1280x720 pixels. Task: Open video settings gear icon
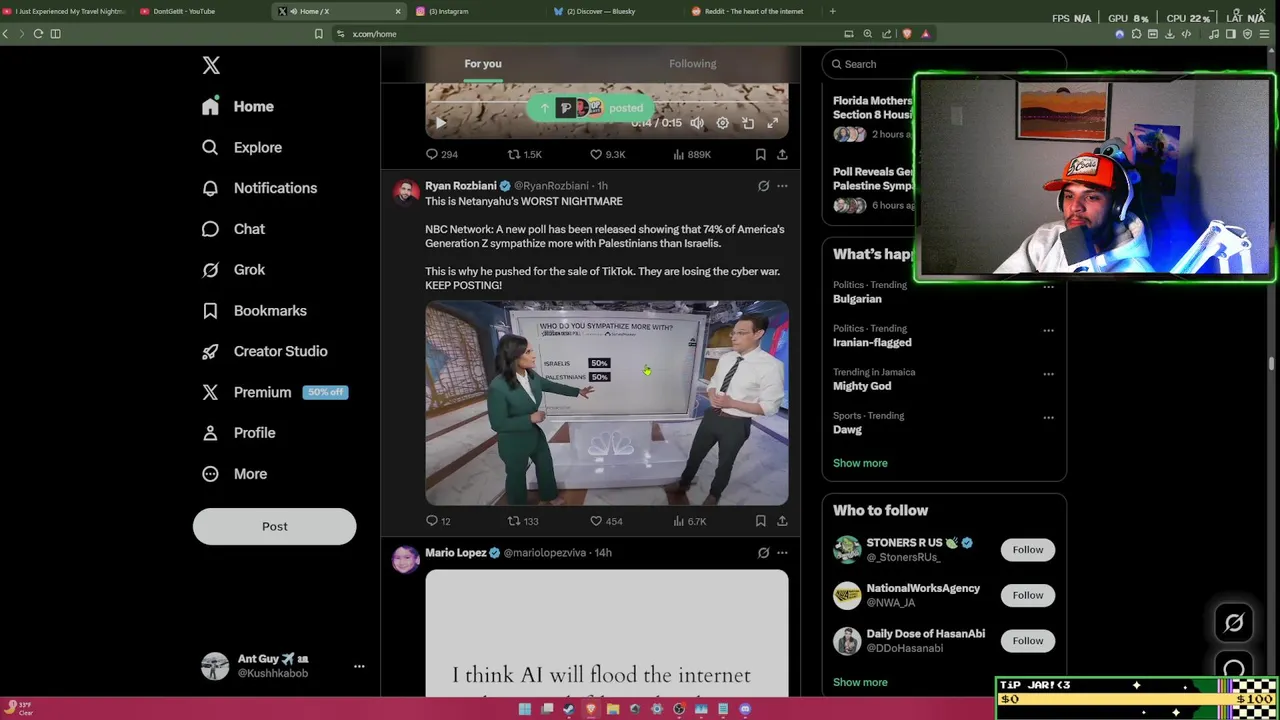pyautogui.click(x=723, y=123)
